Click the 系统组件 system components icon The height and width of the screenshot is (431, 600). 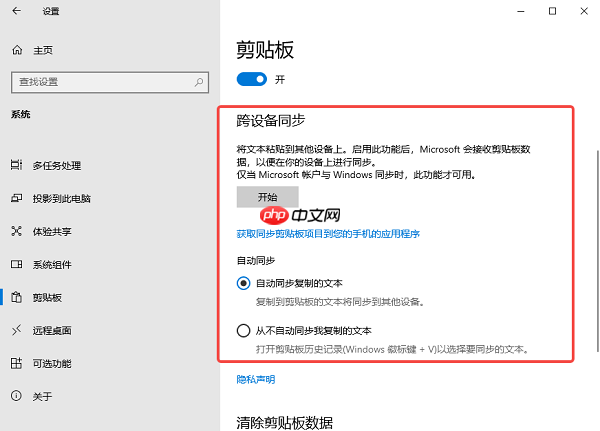17,264
